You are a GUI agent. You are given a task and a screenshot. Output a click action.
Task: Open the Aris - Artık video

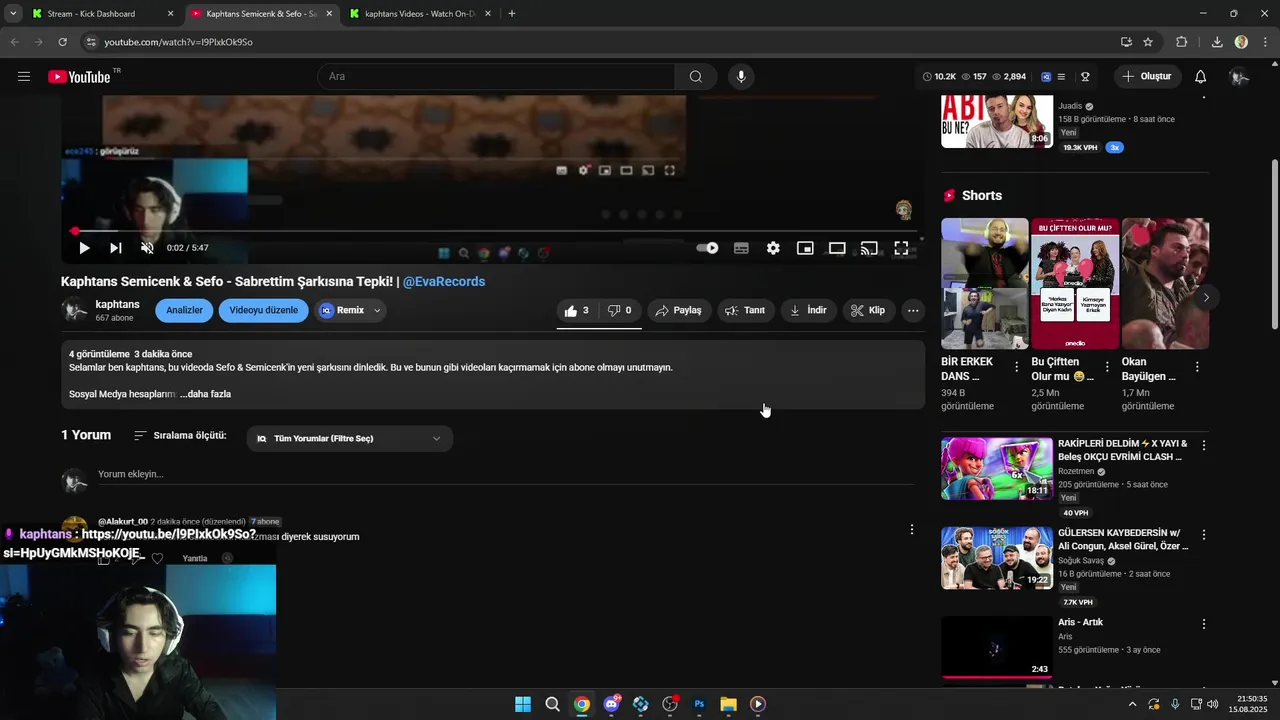pos(996,647)
